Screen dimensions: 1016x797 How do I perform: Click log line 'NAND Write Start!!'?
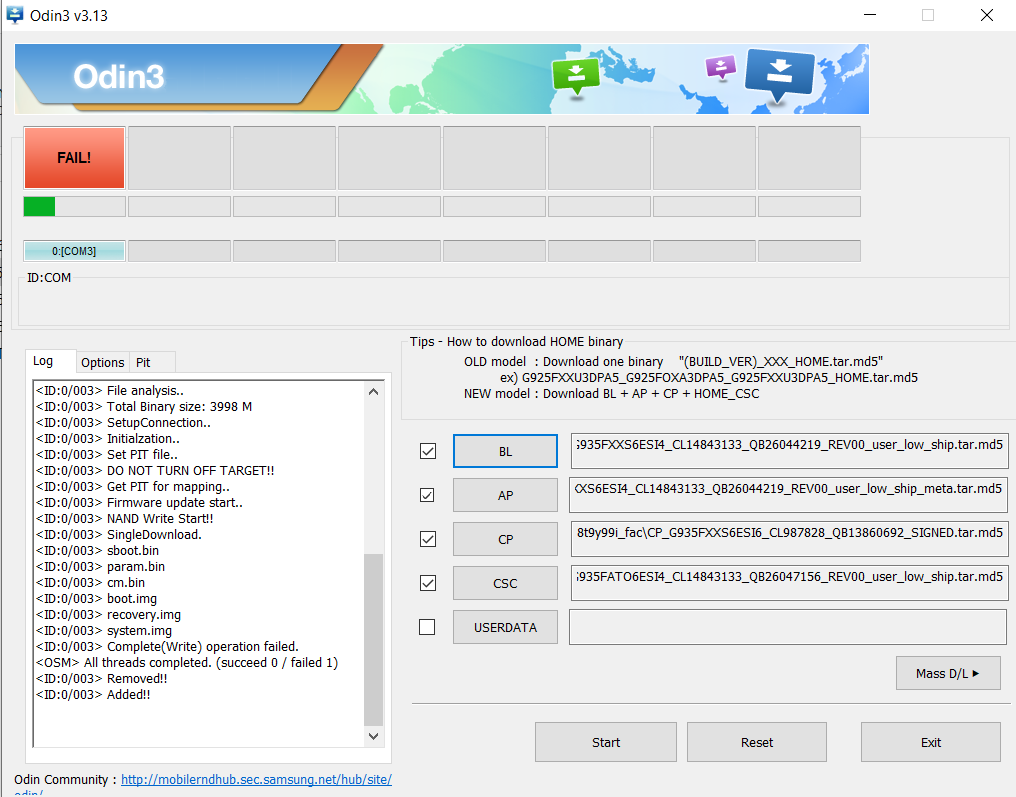coord(124,518)
